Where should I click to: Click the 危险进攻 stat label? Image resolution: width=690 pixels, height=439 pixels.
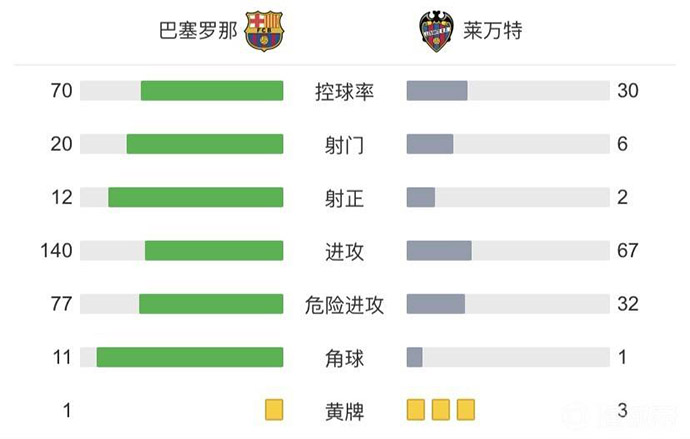click(x=344, y=304)
